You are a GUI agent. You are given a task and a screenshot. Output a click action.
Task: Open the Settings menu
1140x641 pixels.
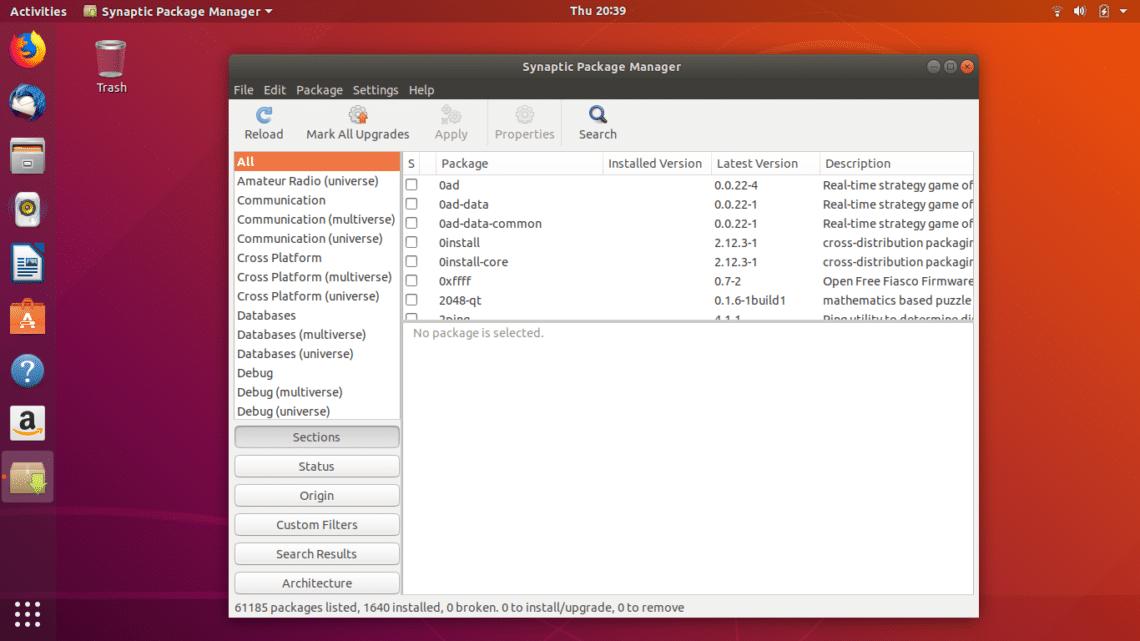[375, 89]
